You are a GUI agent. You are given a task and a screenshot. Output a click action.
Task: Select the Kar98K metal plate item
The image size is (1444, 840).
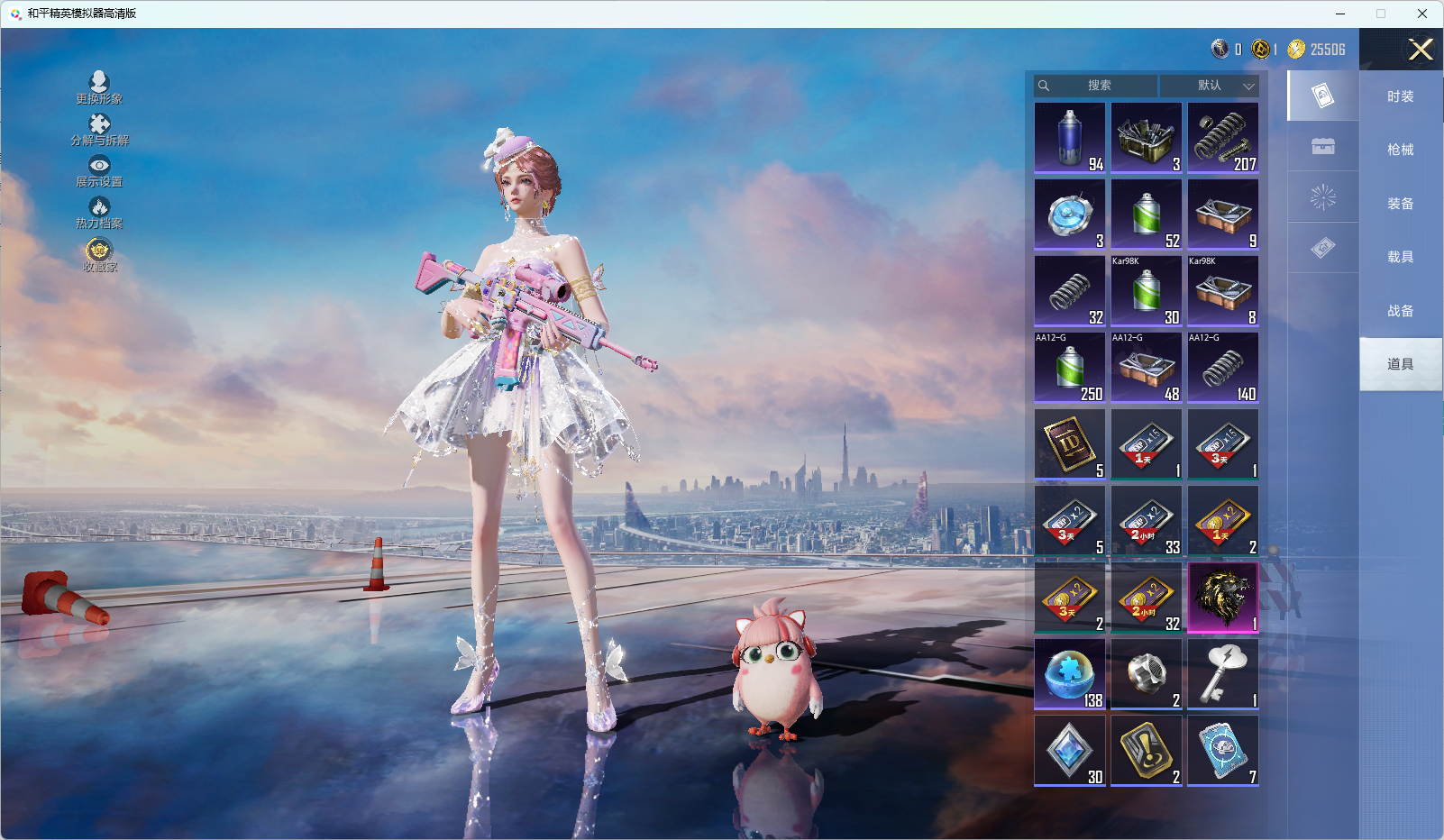coord(1223,291)
